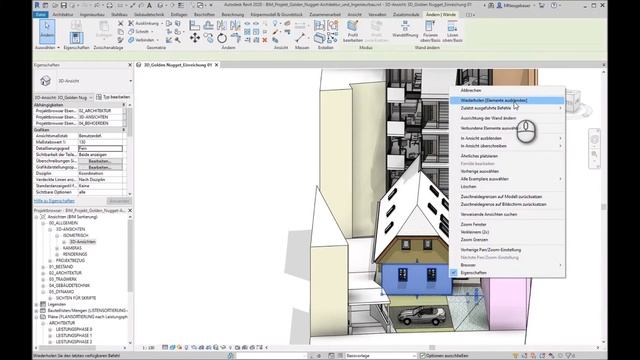This screenshot has height=360, width=640.
Task: Select the Ändern arrow tool in ribbon
Action: click(47, 31)
